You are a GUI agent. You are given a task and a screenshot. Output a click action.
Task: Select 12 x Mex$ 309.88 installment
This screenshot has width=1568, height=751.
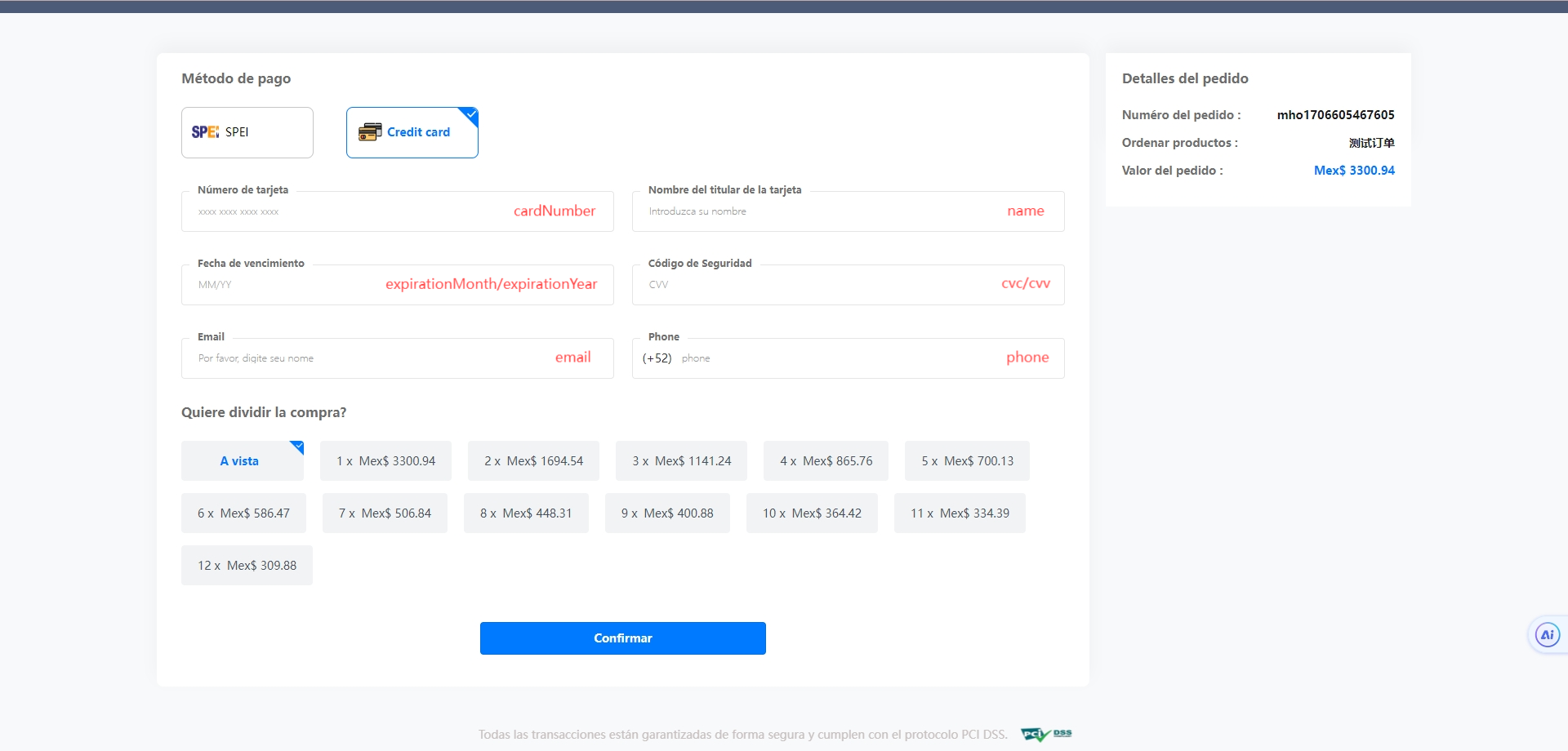click(x=247, y=566)
